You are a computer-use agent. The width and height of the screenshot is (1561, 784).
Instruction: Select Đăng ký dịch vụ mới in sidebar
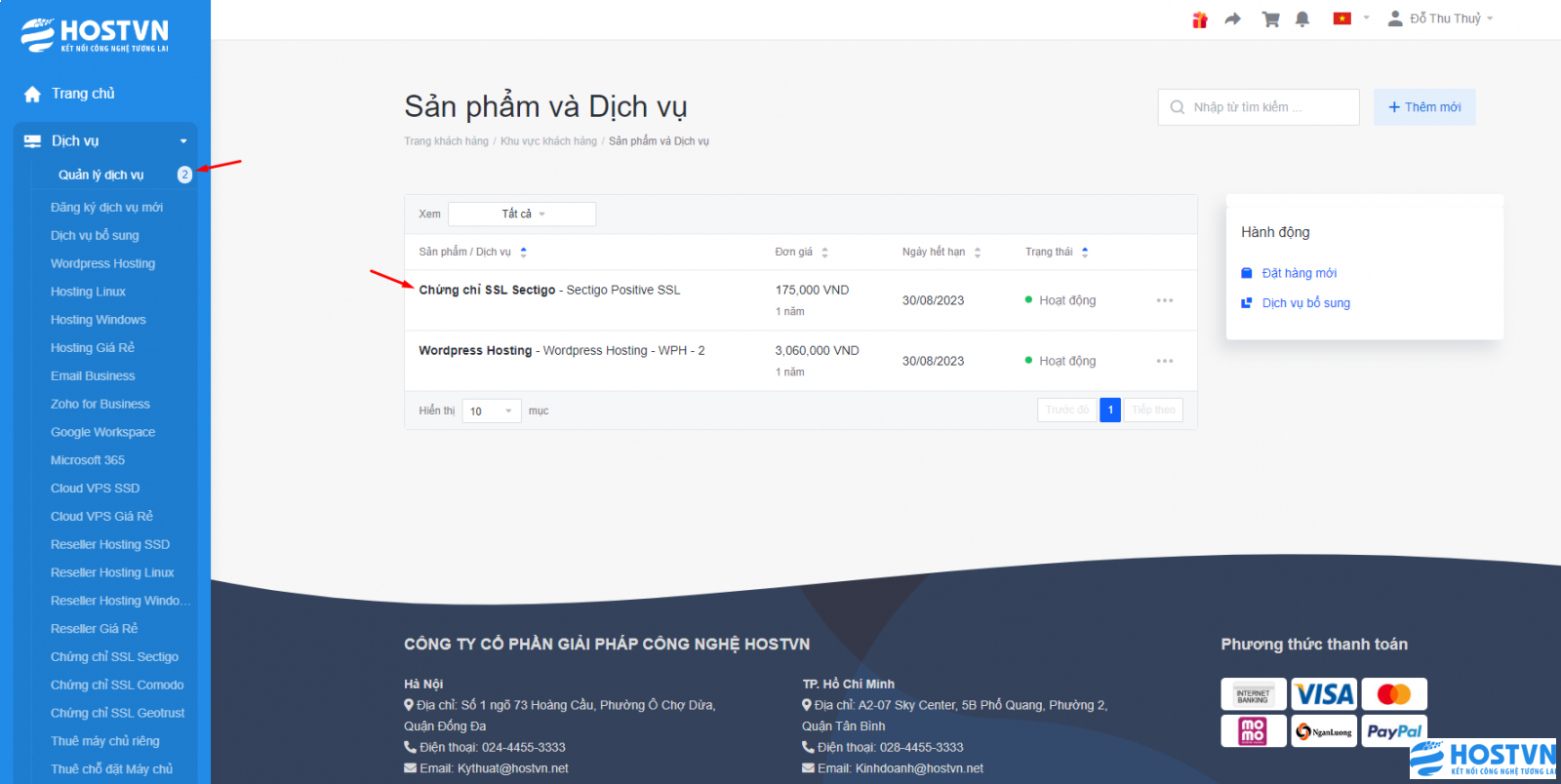(x=106, y=208)
